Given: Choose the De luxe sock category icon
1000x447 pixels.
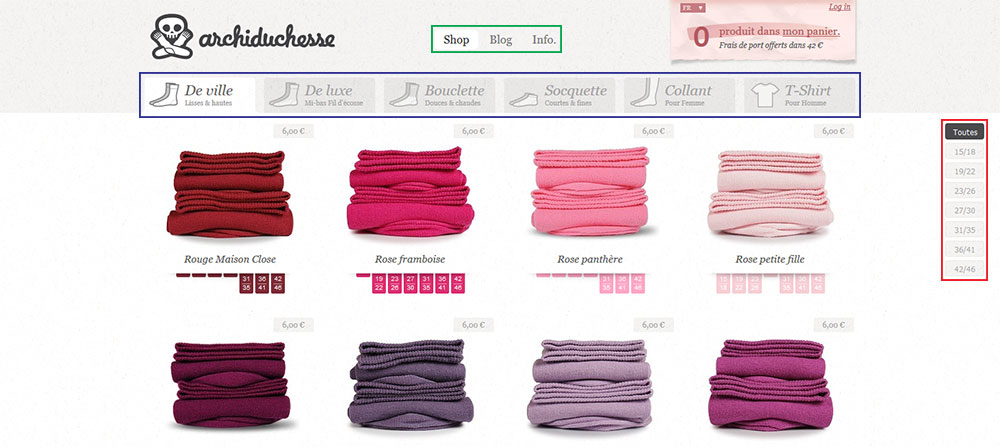Looking at the screenshot, I should (284, 94).
